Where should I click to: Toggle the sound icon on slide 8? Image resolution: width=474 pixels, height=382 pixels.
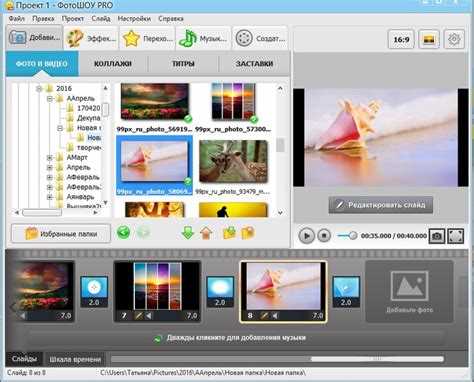[275, 315]
